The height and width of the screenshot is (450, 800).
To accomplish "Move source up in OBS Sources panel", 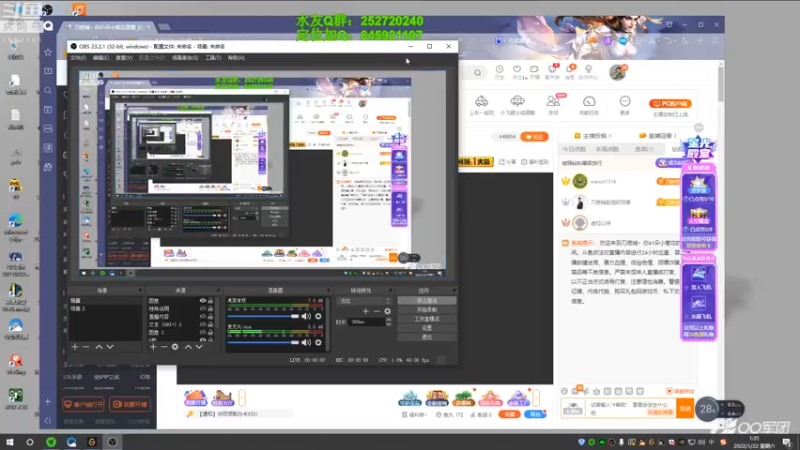I will (x=188, y=347).
